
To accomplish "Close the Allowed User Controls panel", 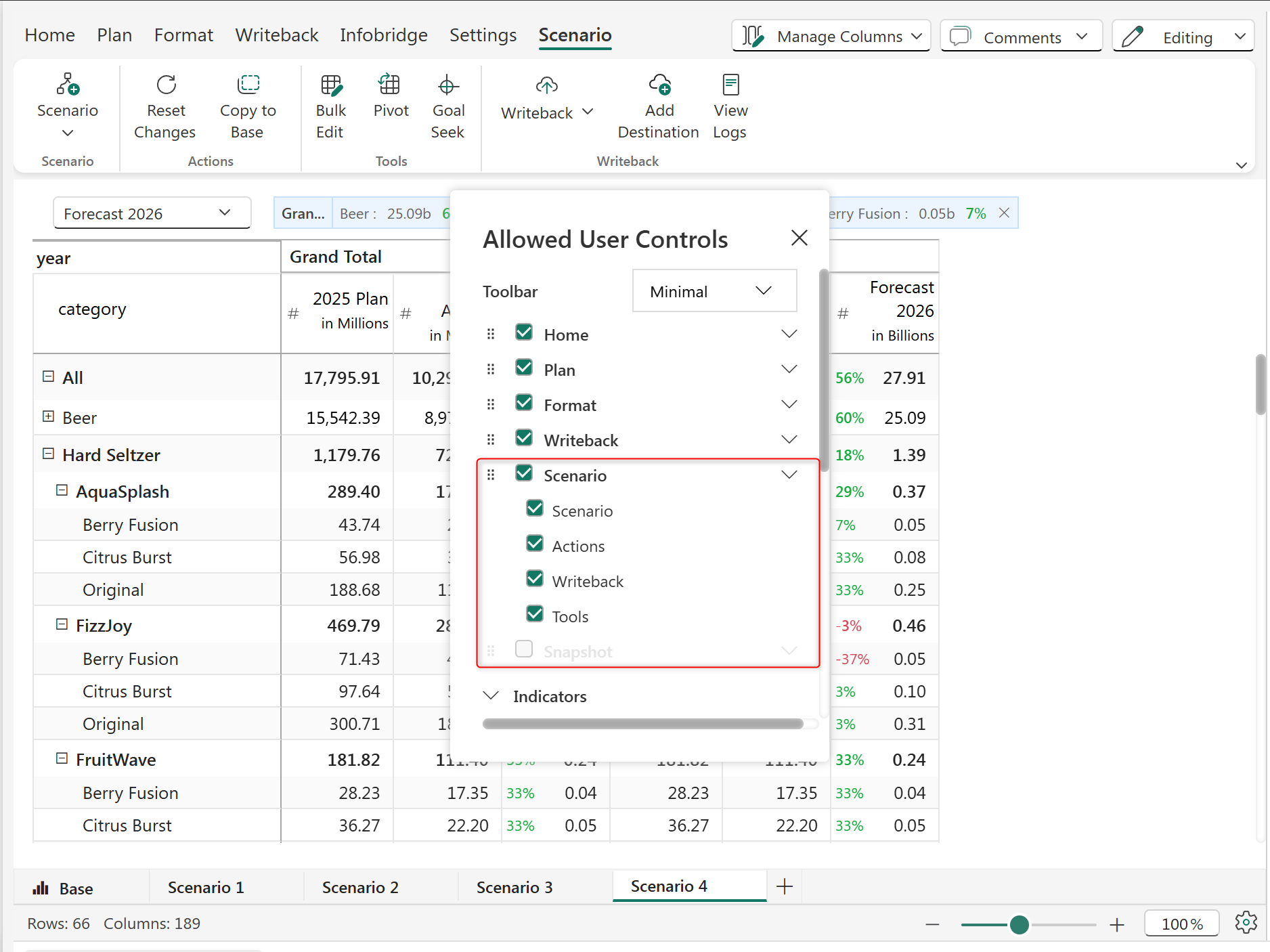I will click(x=799, y=238).
